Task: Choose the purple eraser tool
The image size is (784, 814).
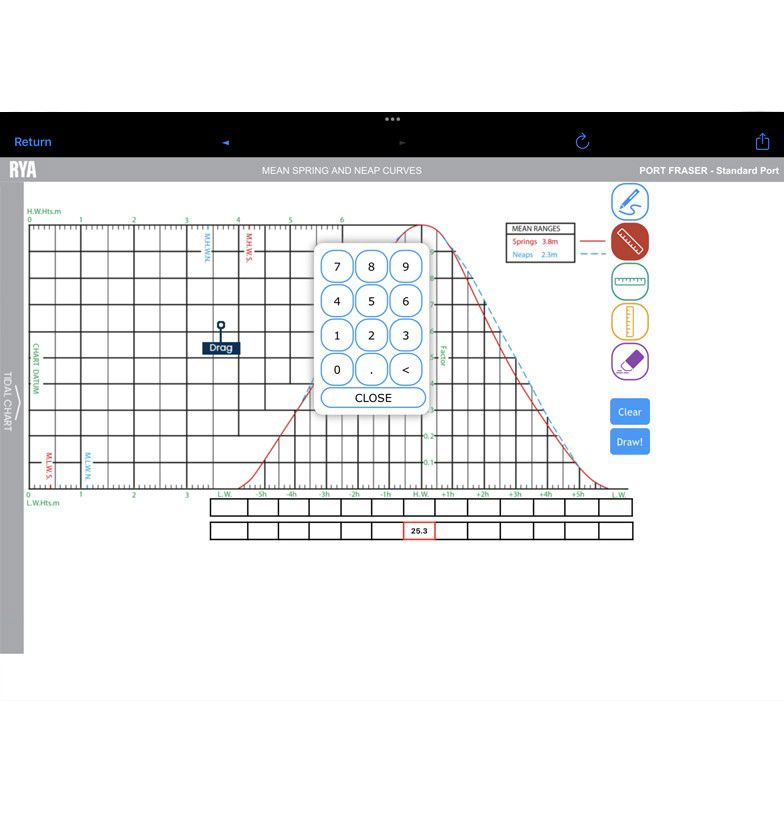Action: click(x=629, y=362)
